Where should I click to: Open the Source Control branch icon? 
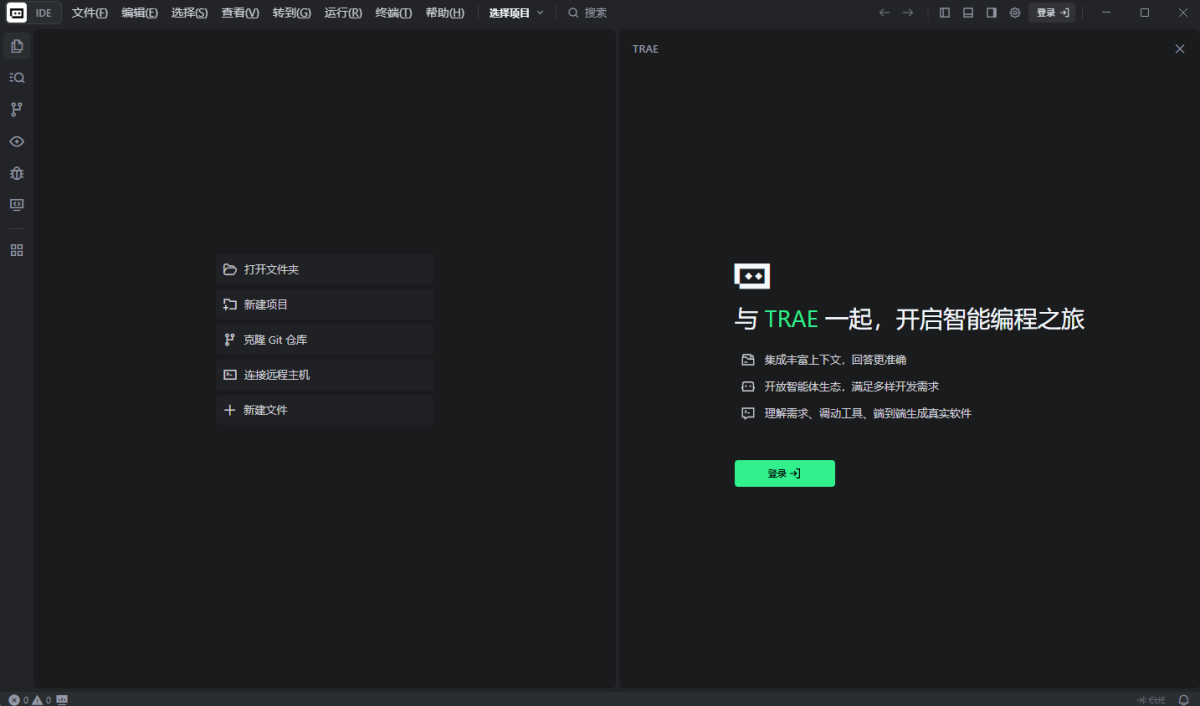(x=17, y=109)
